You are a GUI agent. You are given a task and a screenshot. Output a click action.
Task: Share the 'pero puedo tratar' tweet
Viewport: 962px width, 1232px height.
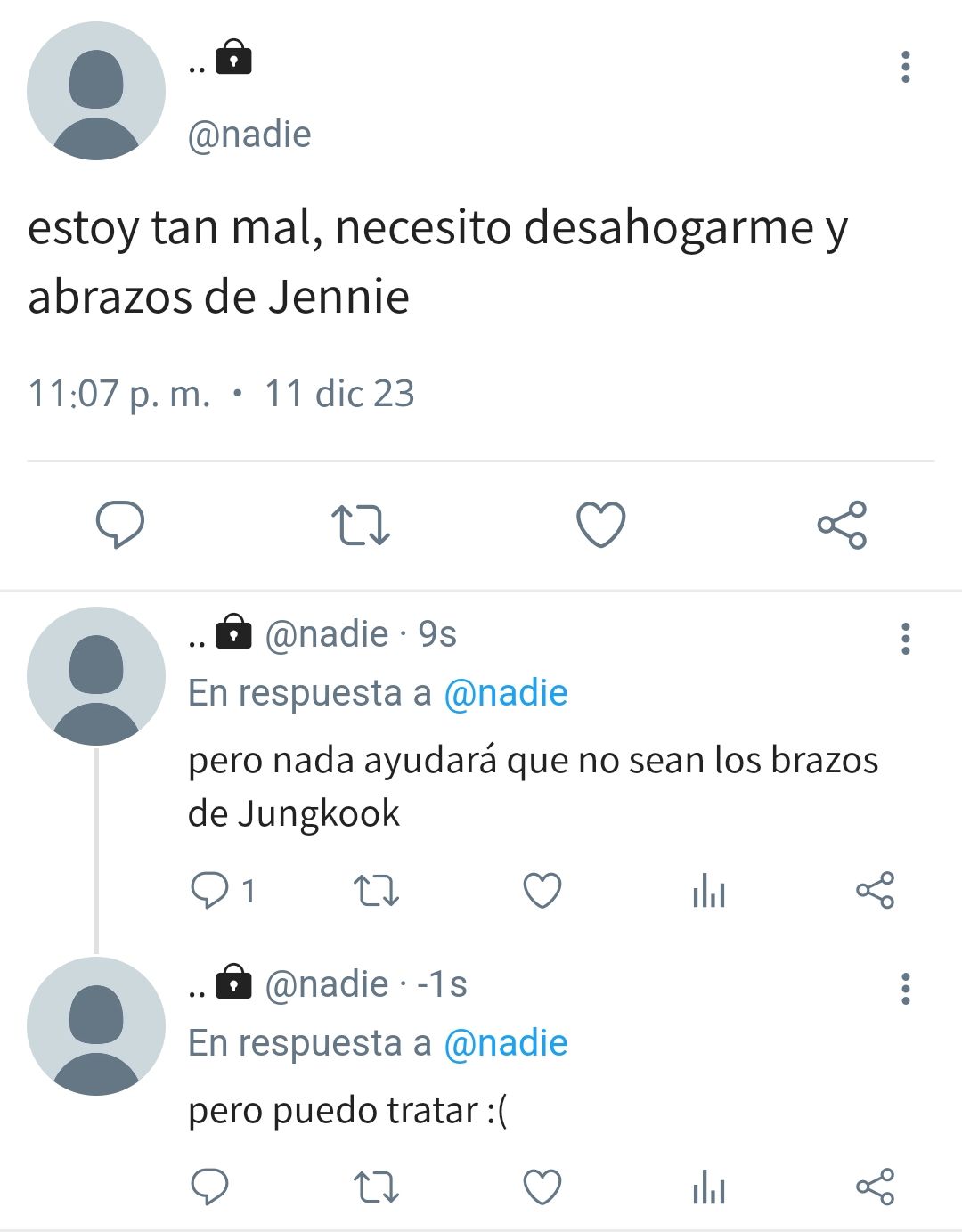(x=875, y=1187)
